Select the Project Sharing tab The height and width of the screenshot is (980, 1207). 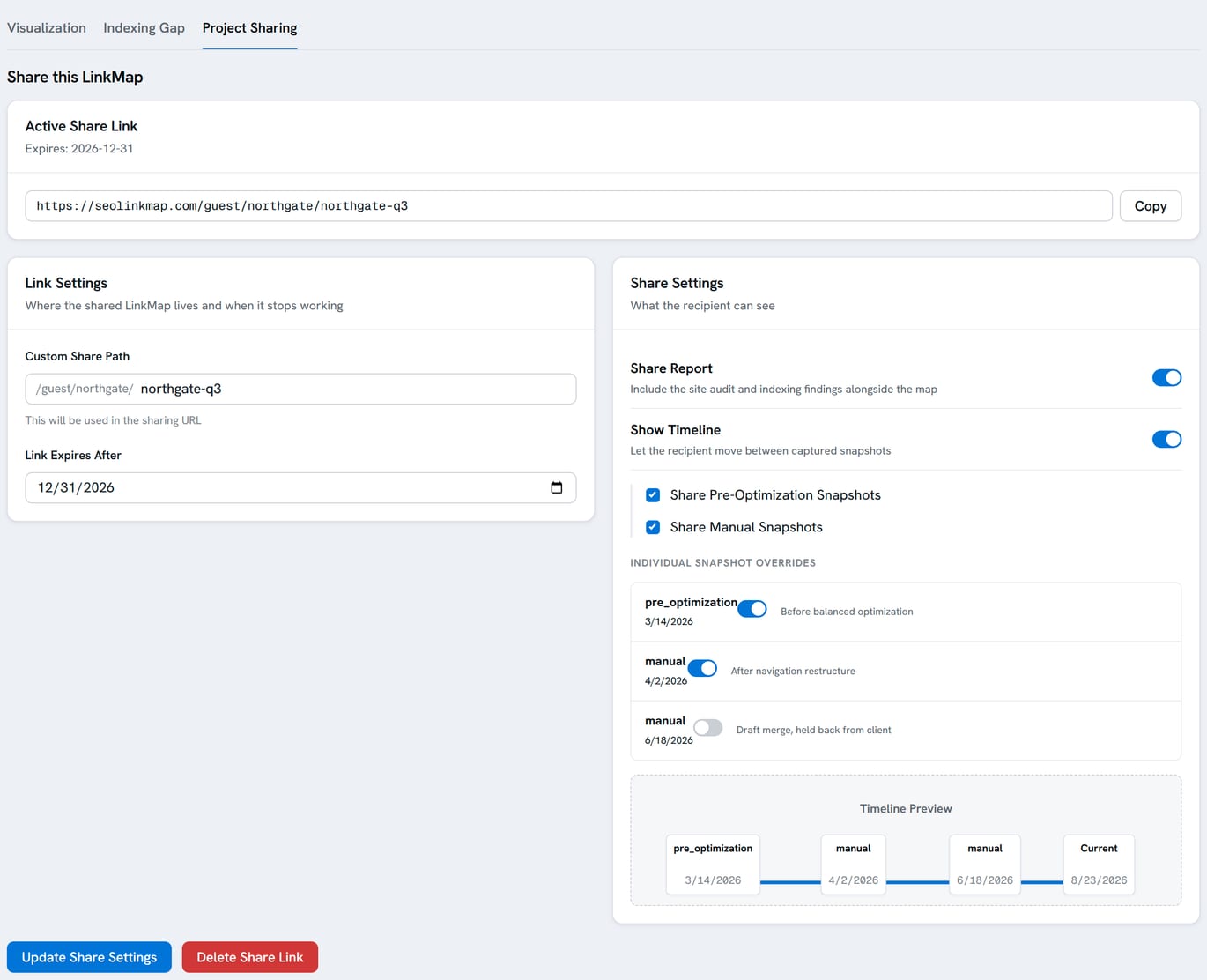[249, 27]
